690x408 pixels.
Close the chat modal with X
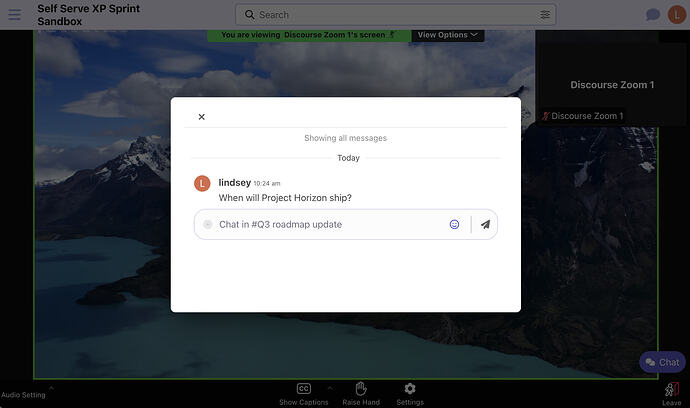coord(202,117)
